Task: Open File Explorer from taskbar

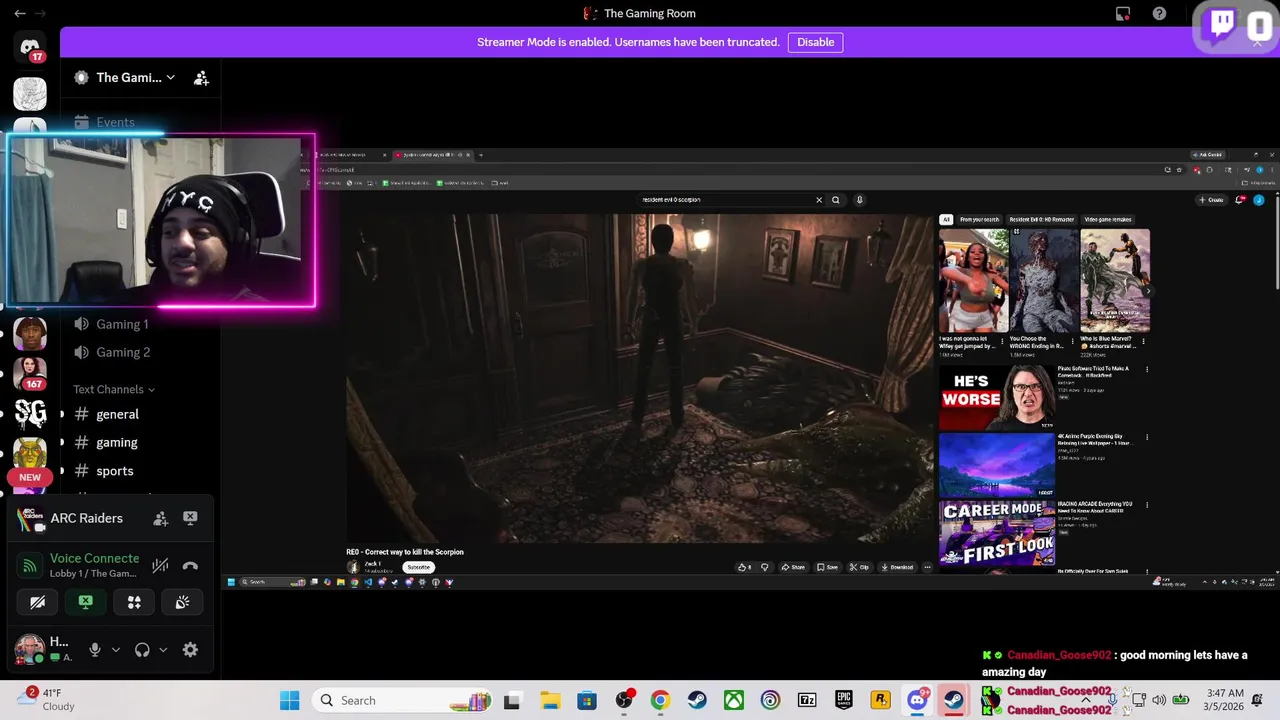Action: (x=550, y=700)
